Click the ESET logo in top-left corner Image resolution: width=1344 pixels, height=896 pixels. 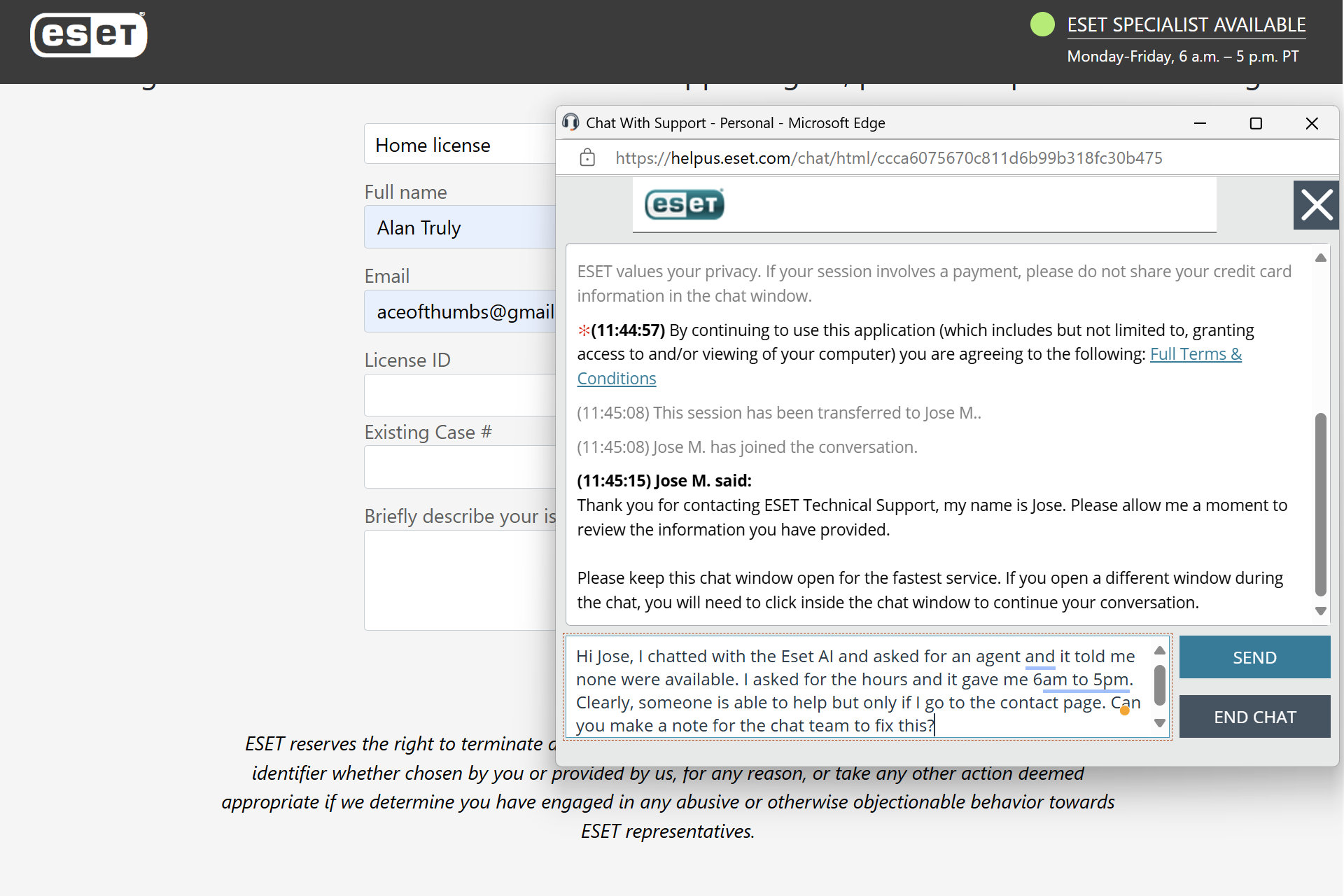point(87,35)
